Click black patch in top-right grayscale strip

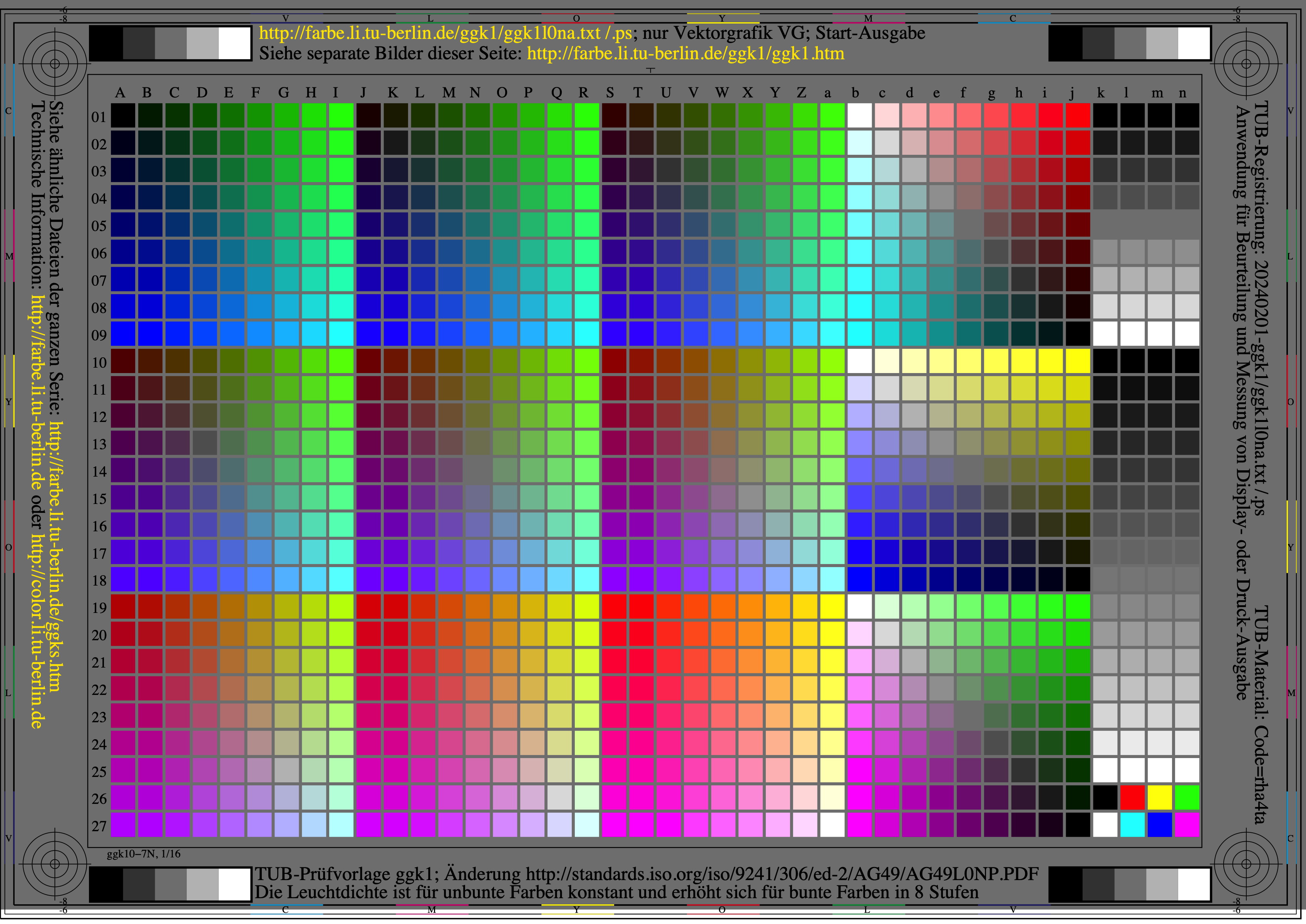point(1067,43)
